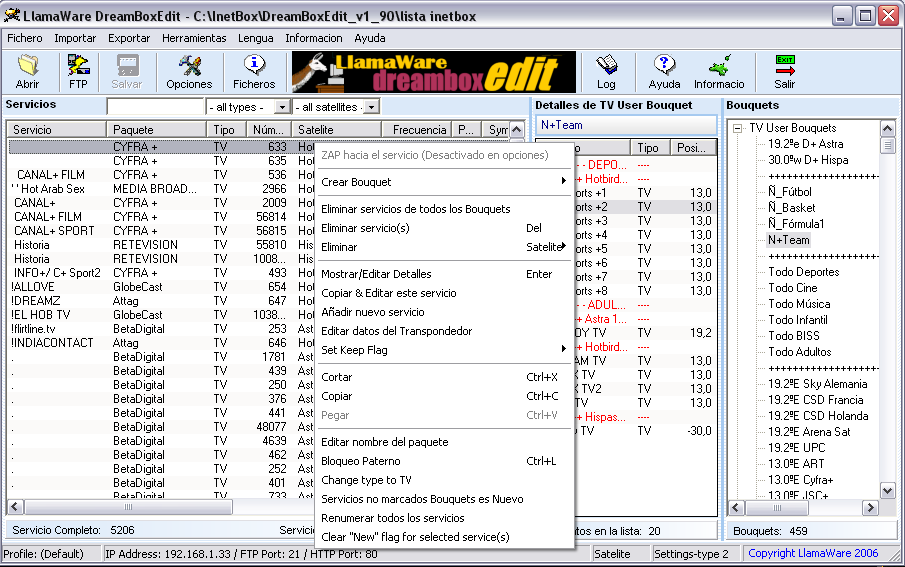Click the Posi... column header

tap(693, 148)
